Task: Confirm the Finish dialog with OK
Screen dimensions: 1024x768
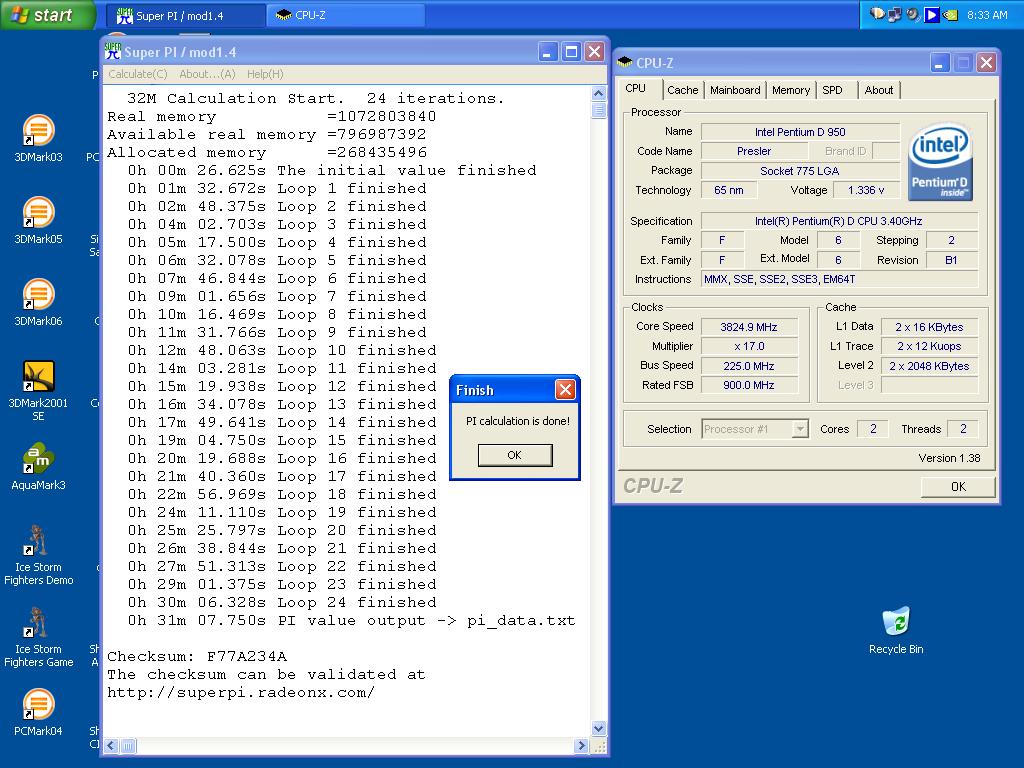Action: pos(515,455)
